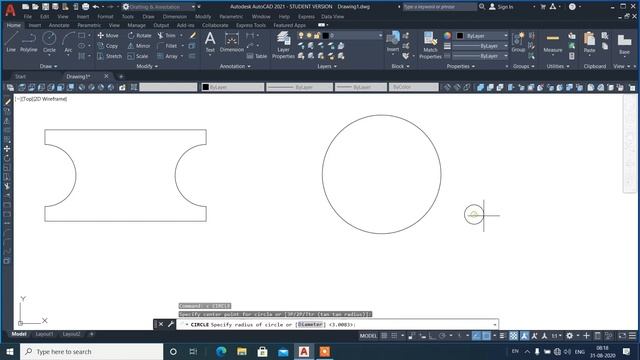
Task: Add a new layout with plus button
Action: (91, 334)
